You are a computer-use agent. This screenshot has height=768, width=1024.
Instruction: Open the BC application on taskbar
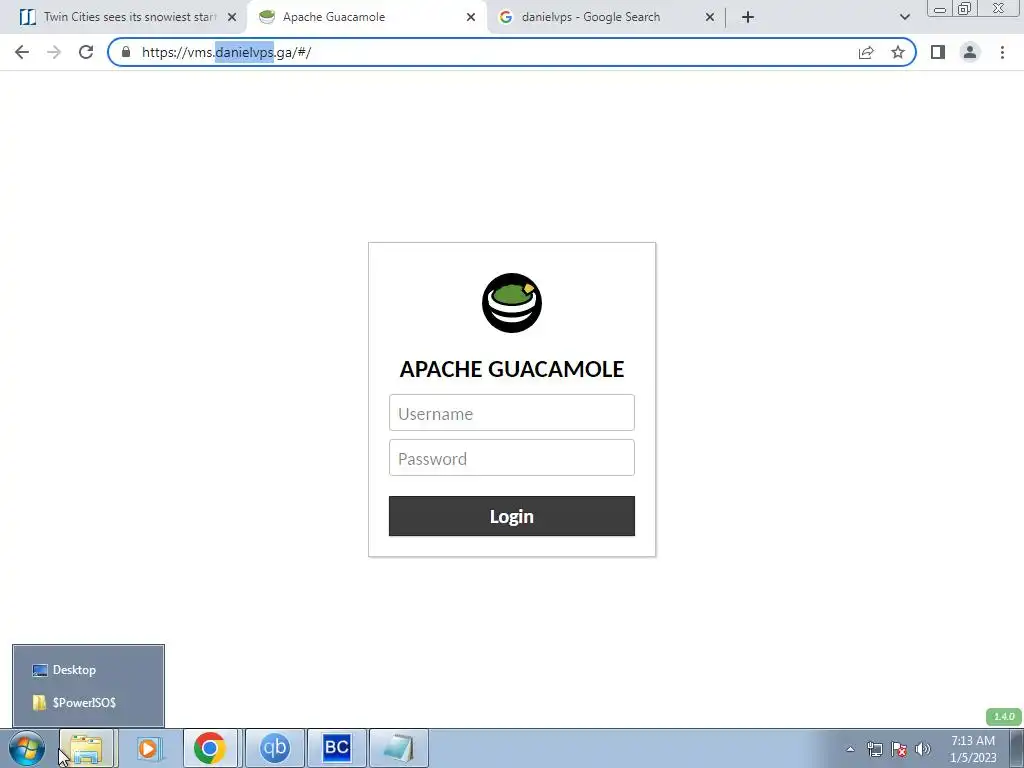point(336,748)
